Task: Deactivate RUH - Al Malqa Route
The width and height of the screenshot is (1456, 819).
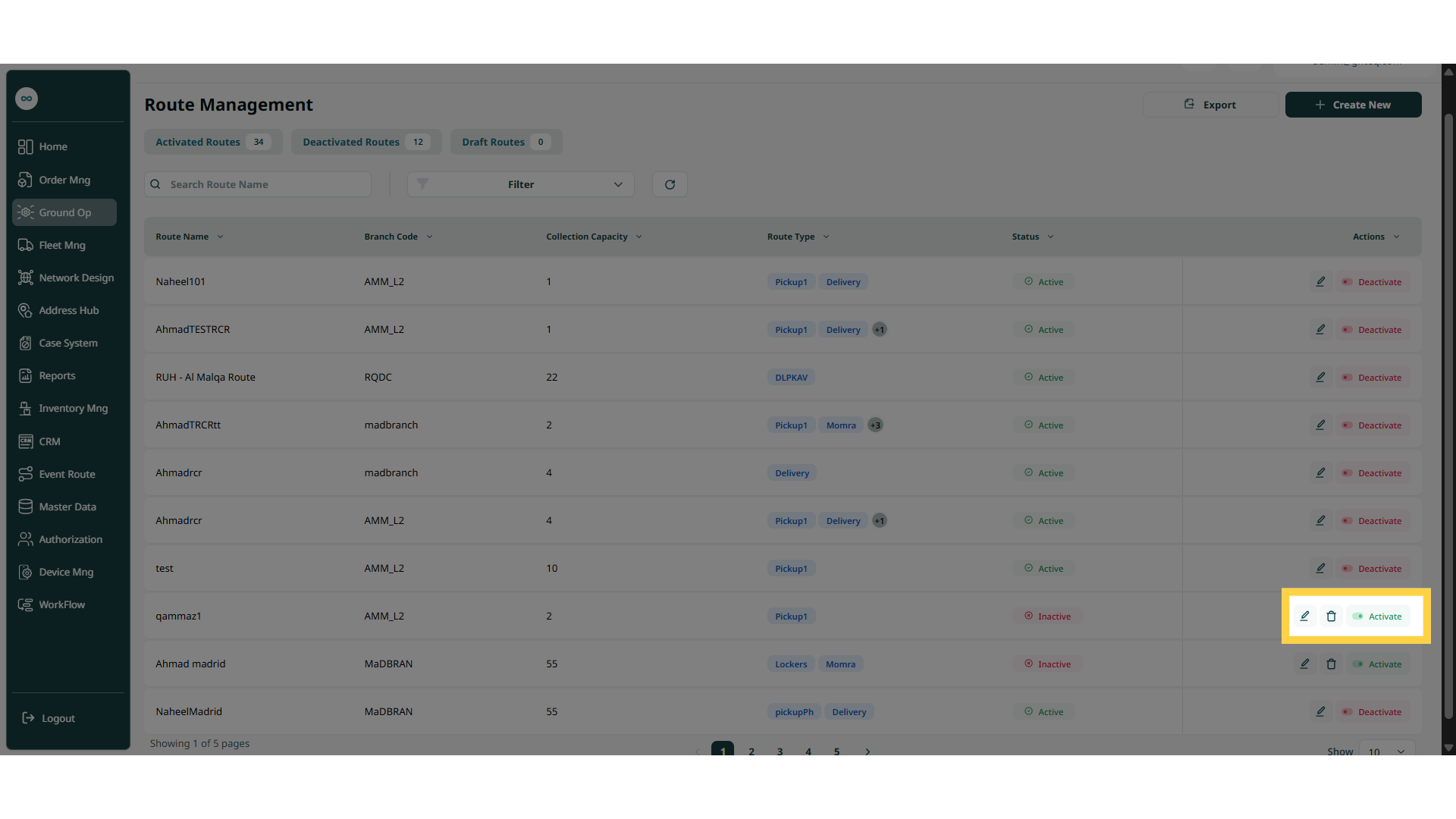Action: [x=1373, y=377]
